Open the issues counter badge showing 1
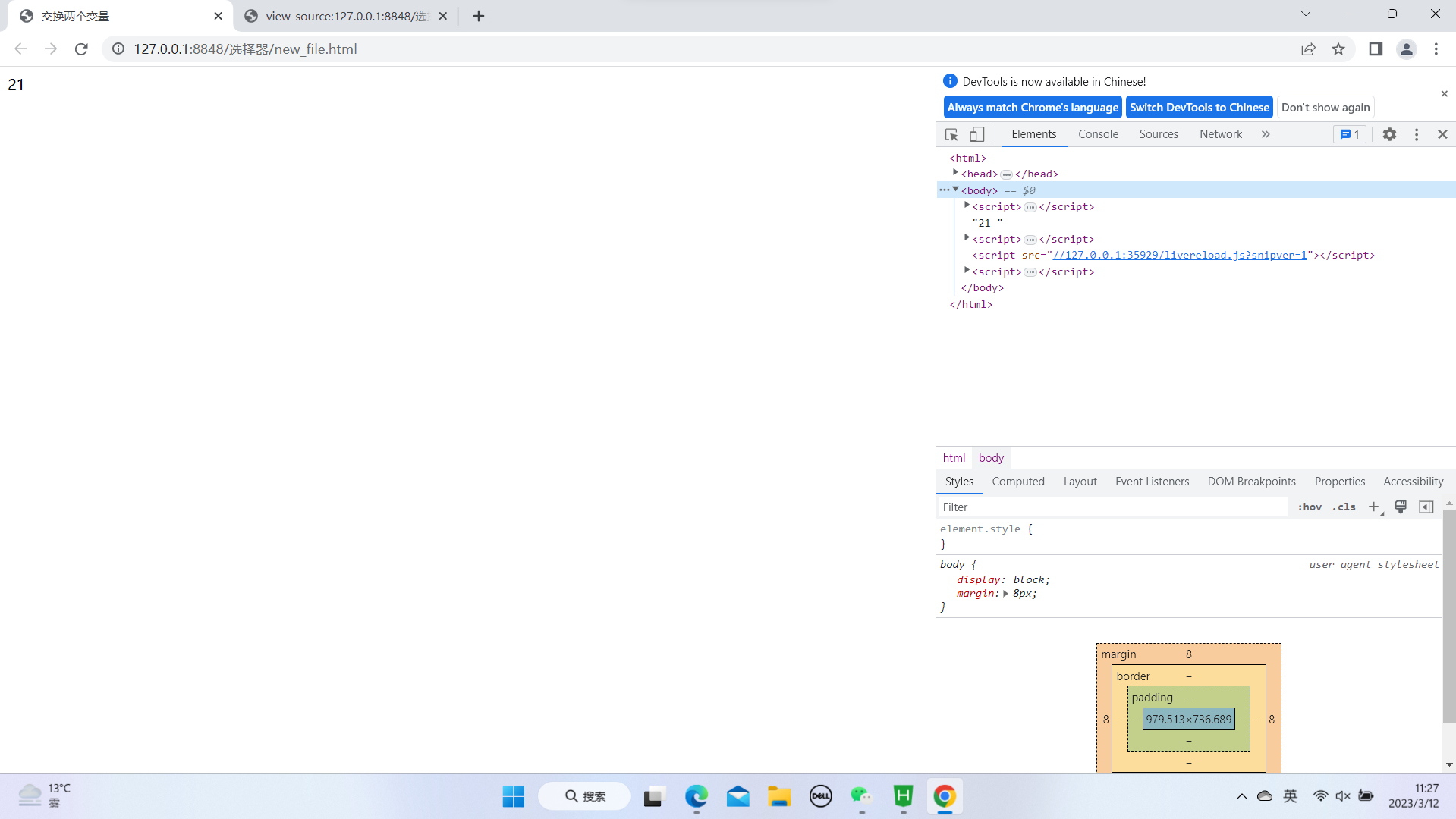Viewport: 1456px width, 819px height. click(1350, 134)
